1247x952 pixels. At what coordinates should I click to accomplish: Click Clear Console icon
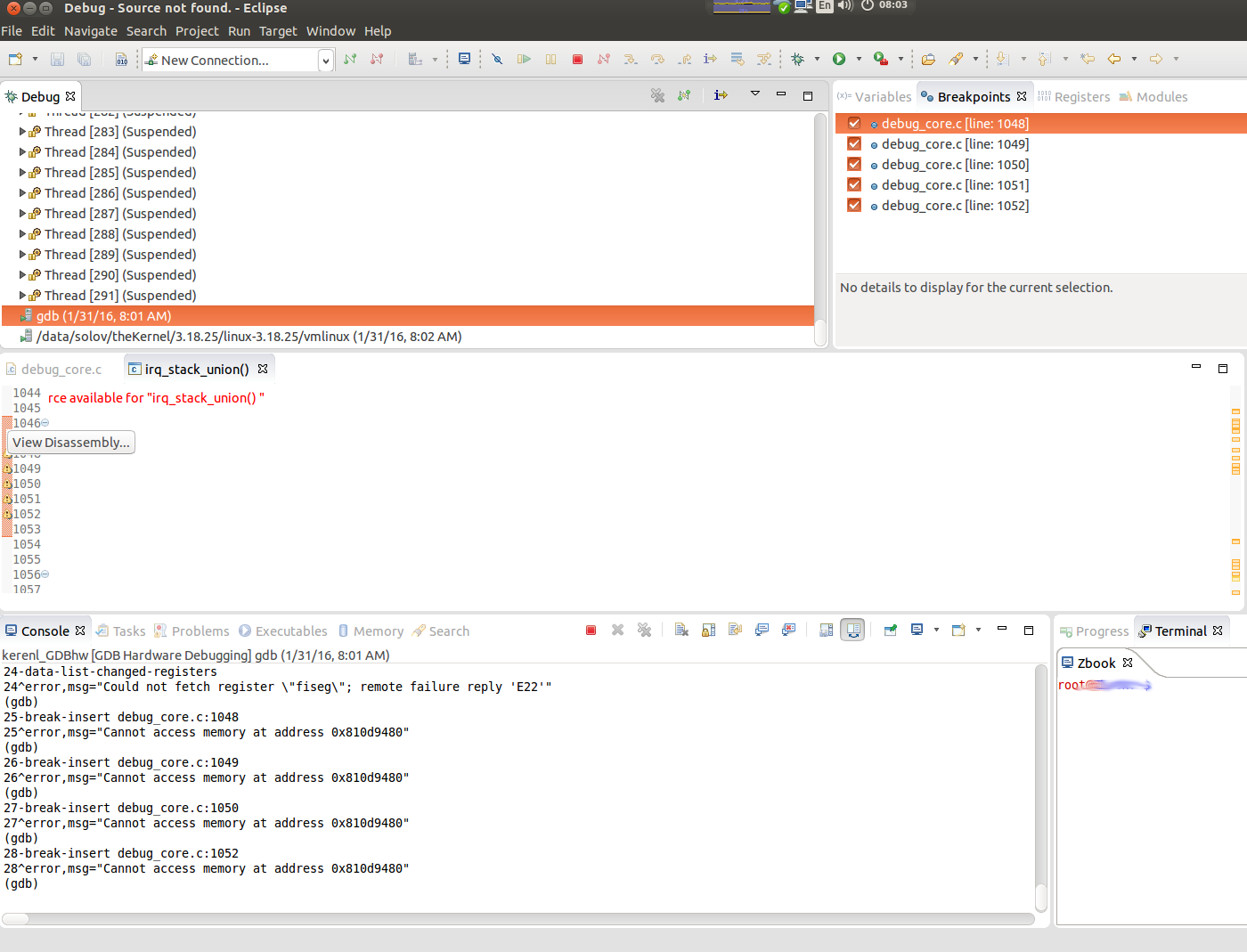[681, 631]
